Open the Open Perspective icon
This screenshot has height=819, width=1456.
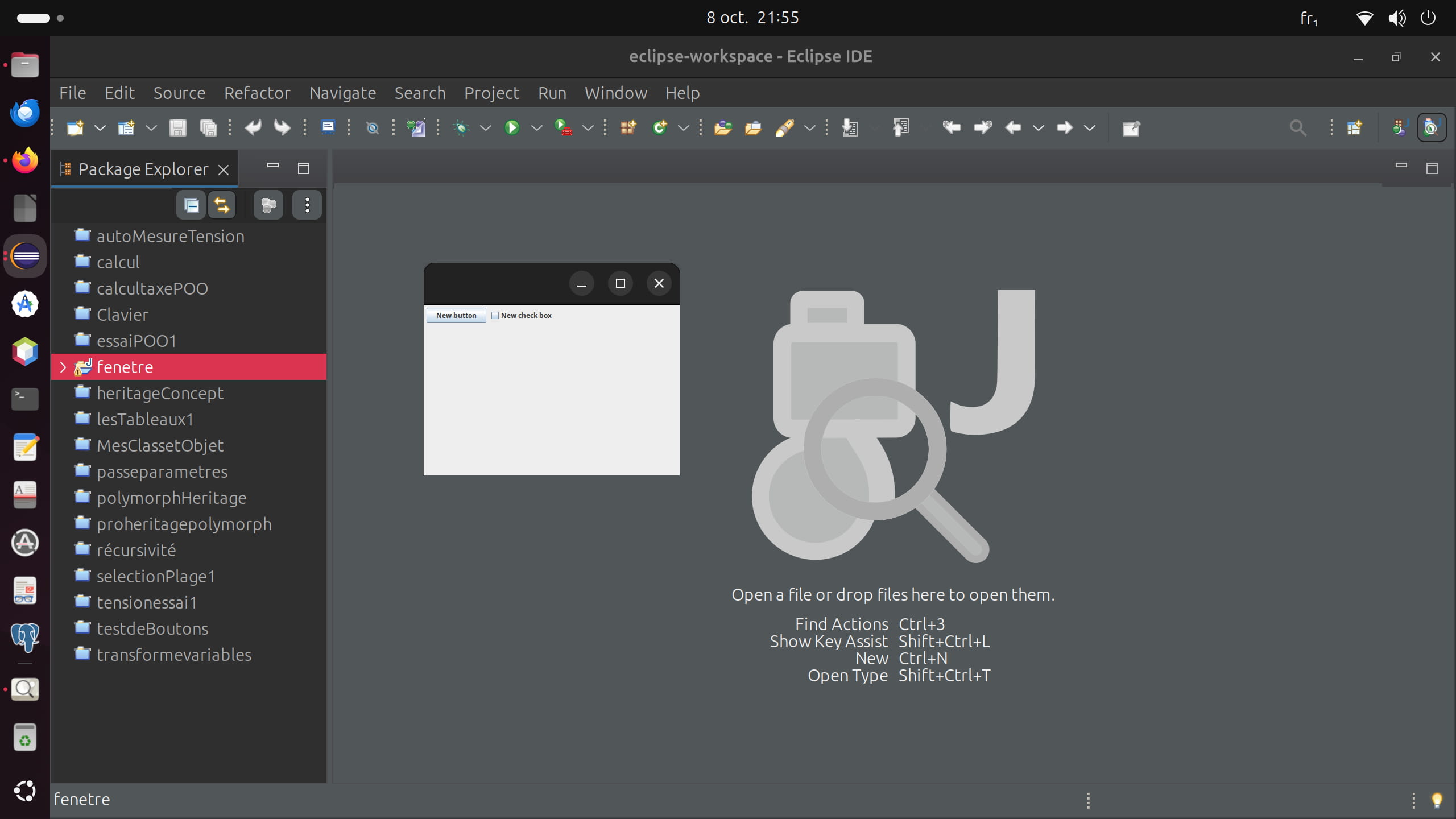click(1354, 127)
